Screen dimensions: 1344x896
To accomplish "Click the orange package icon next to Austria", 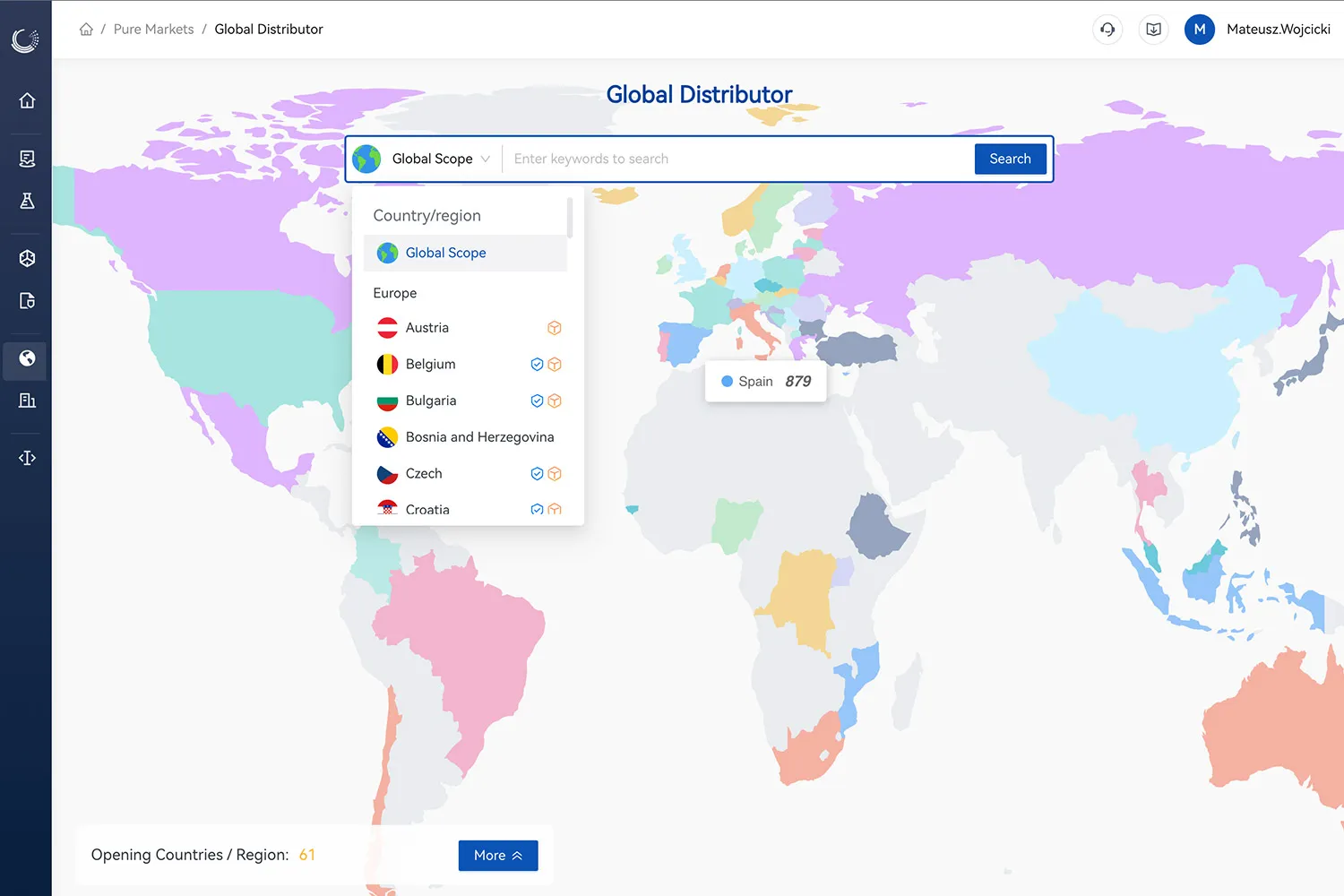I will click(555, 328).
